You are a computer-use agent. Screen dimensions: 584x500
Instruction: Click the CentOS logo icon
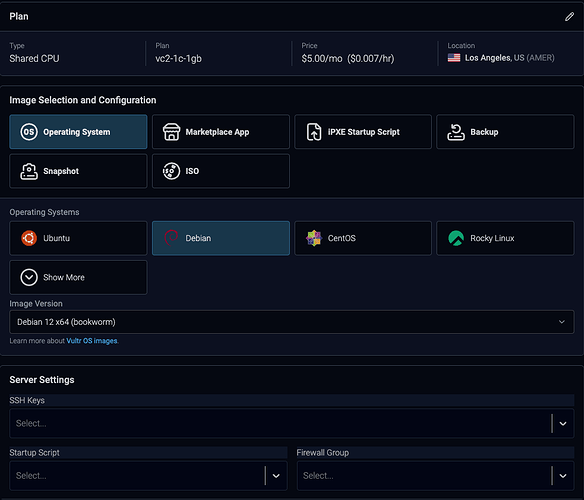(x=314, y=238)
